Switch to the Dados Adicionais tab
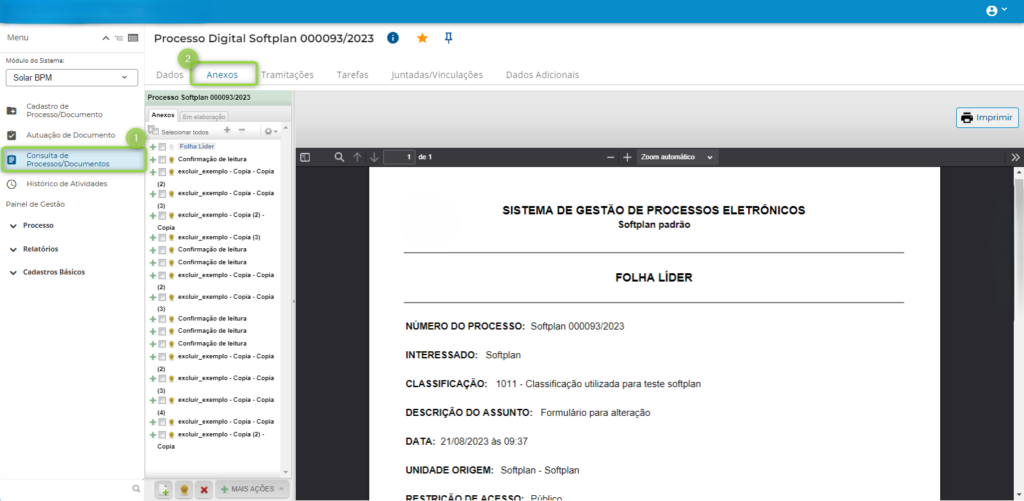The width and height of the screenshot is (1024, 501). pyautogui.click(x=543, y=74)
